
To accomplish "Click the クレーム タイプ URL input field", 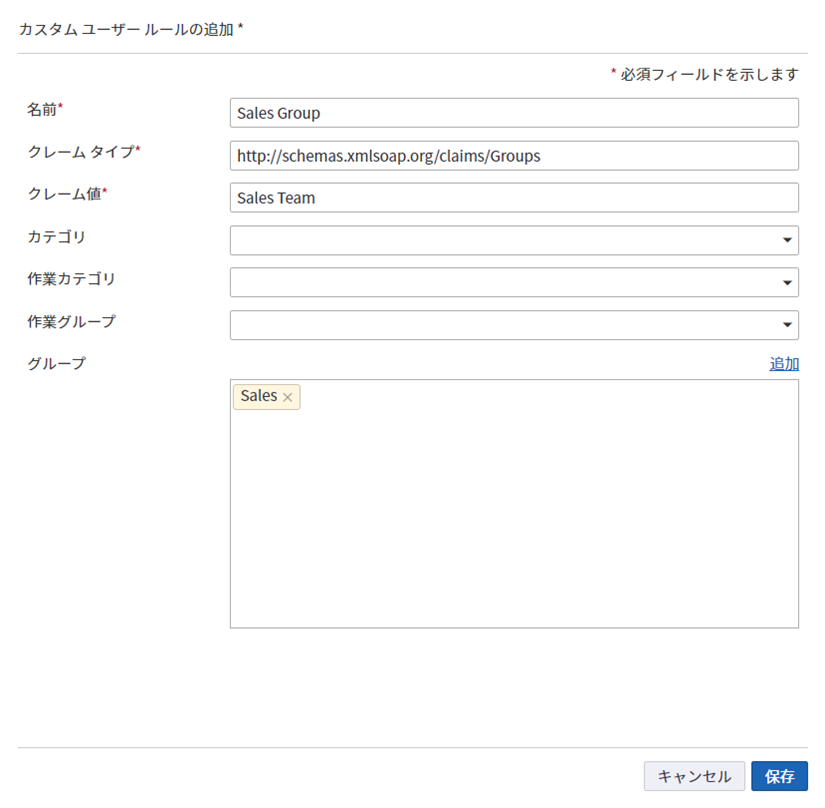I will pos(513,156).
